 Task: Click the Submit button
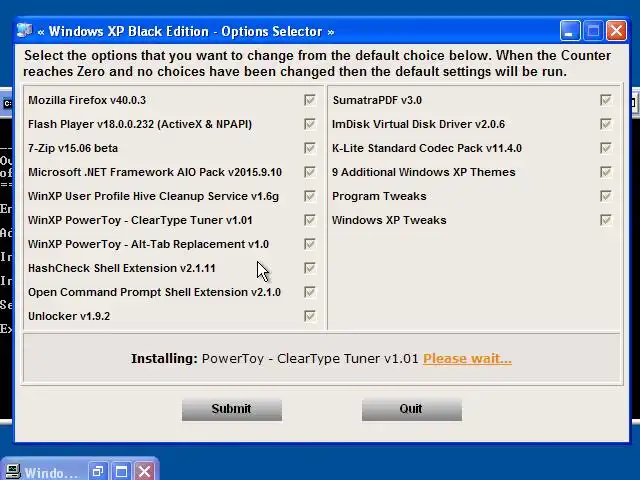pos(231,410)
